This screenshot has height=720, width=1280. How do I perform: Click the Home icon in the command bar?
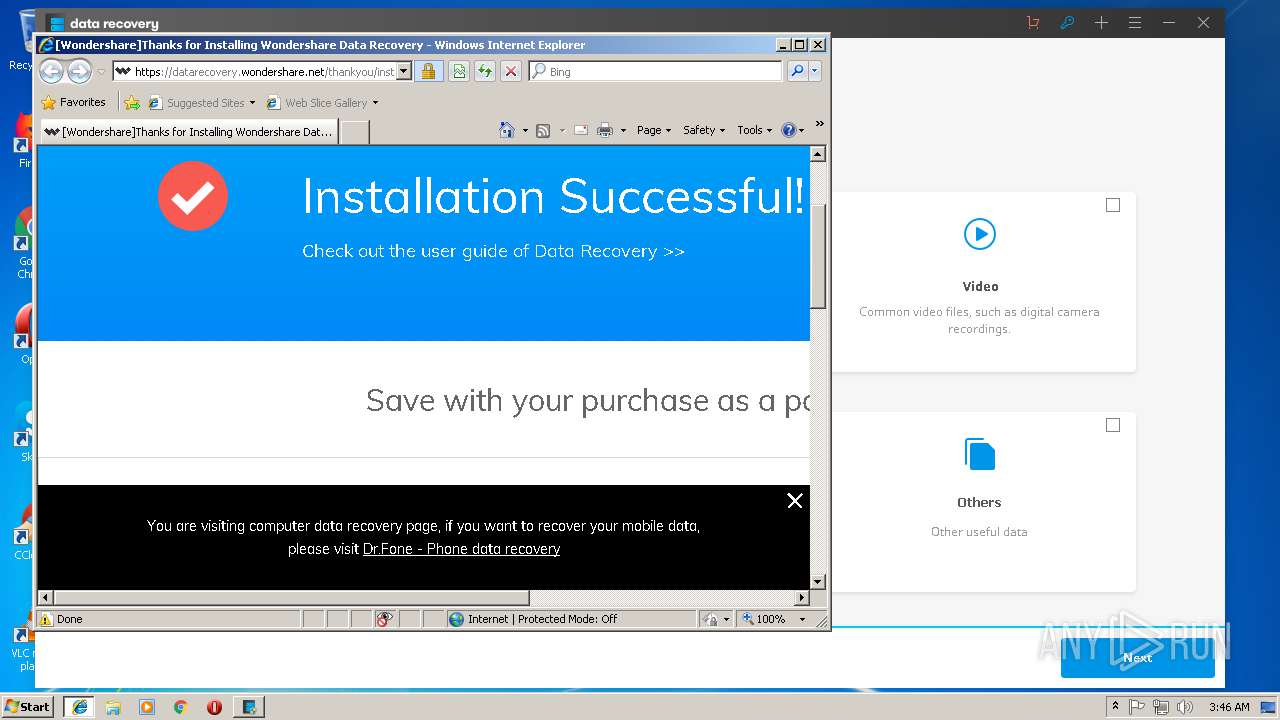pyautogui.click(x=507, y=130)
